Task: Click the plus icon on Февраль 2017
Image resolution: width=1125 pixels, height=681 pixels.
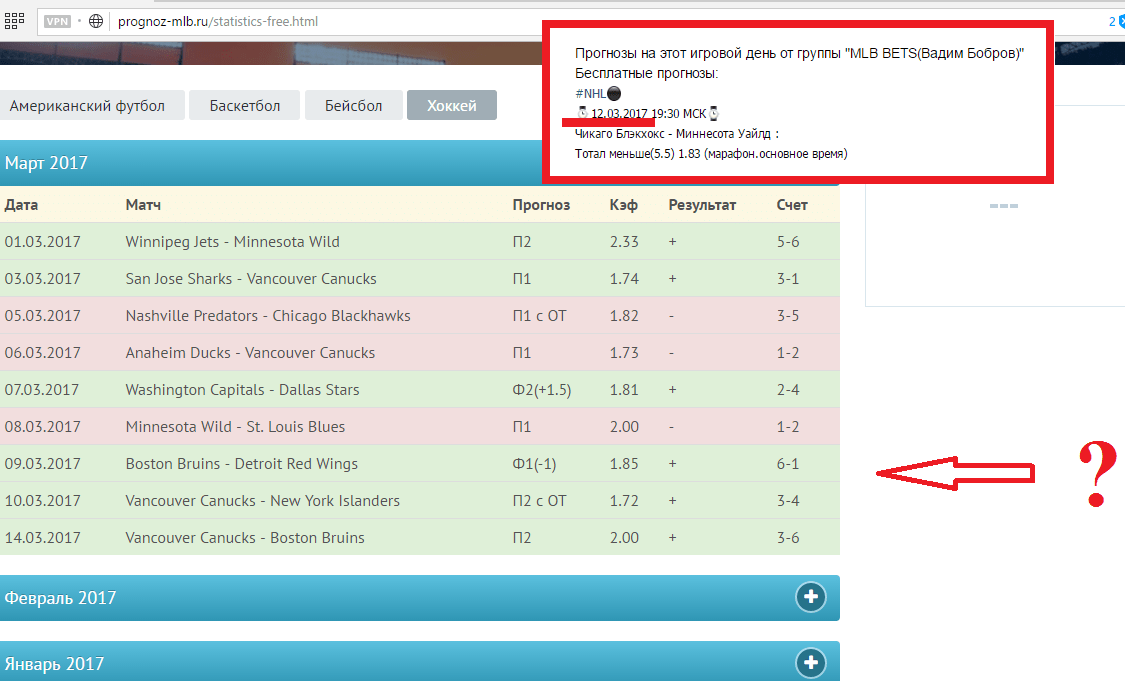Action: (810, 598)
